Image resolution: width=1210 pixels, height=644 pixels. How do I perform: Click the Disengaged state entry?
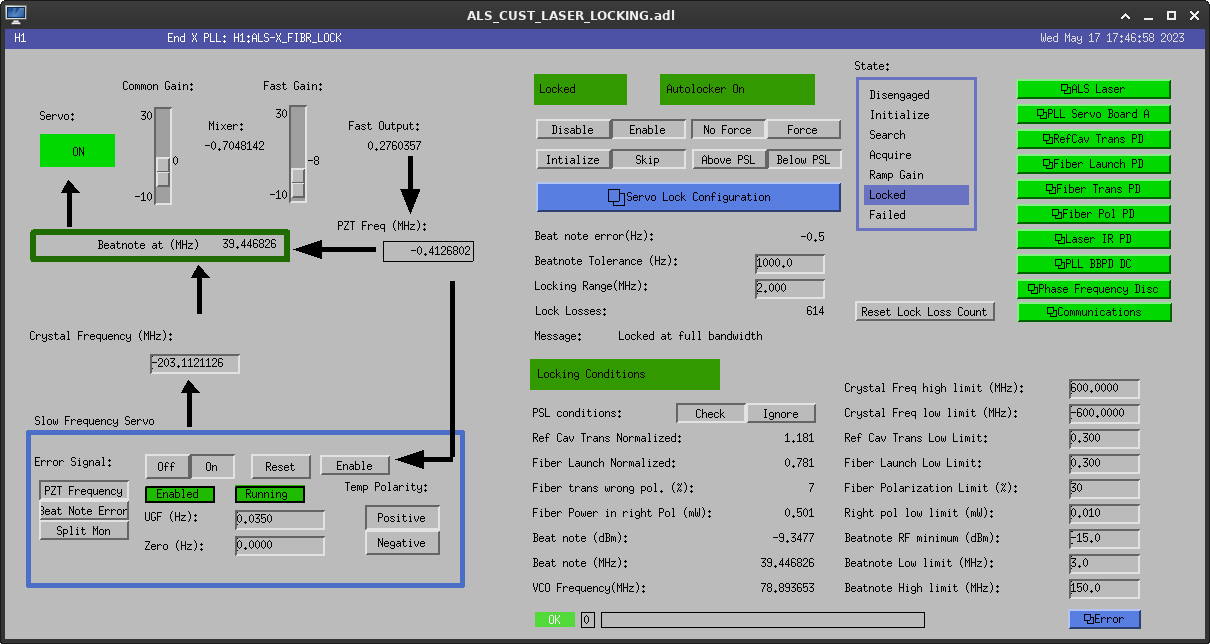tap(899, 95)
